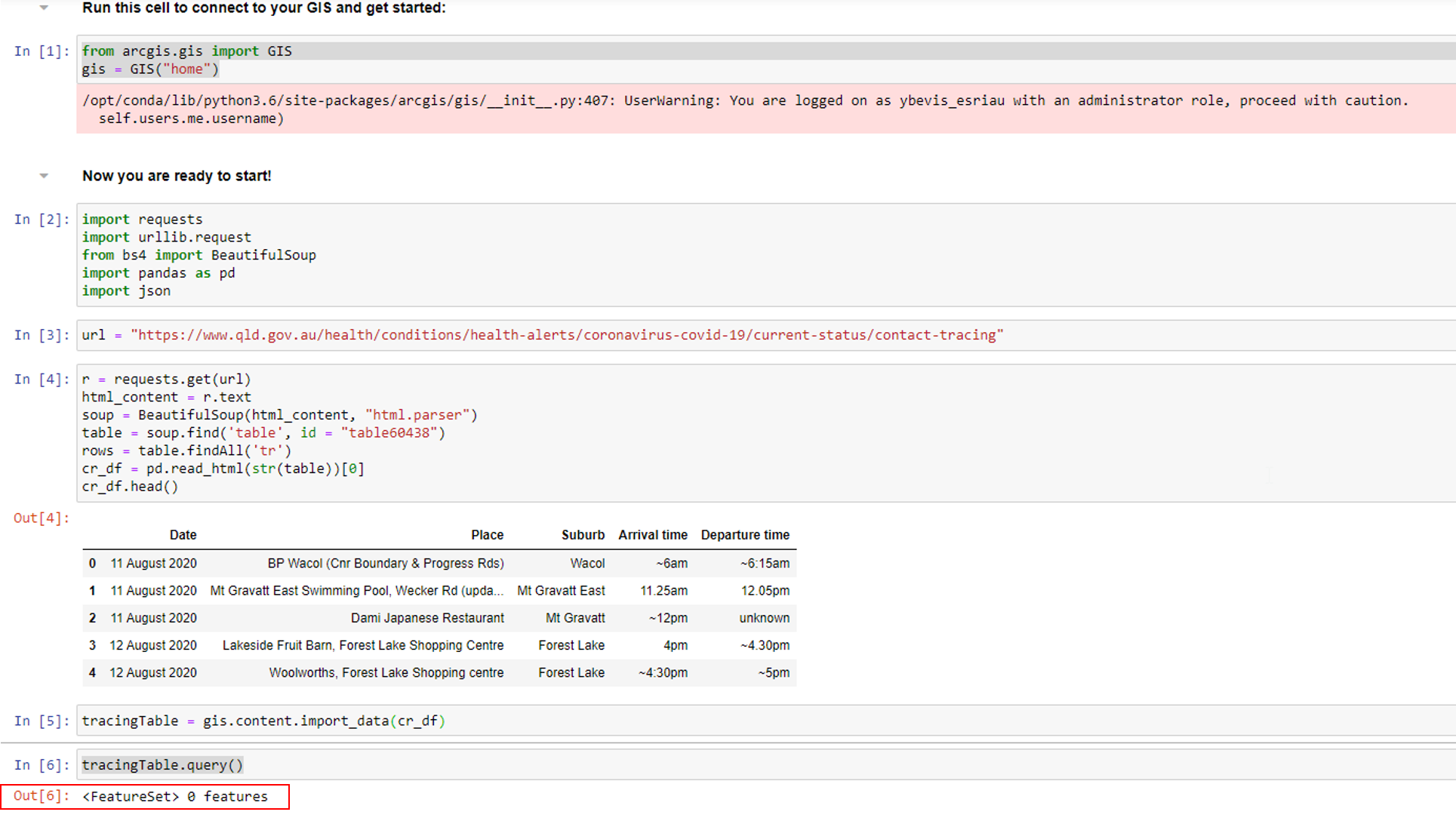Select the url assignment code cell

point(766,335)
